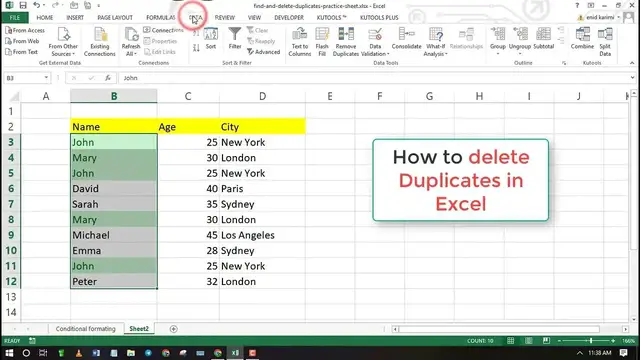Image resolution: width=640 pixels, height=360 pixels.
Task: Open Kutools Combine tool
Action: [582, 39]
